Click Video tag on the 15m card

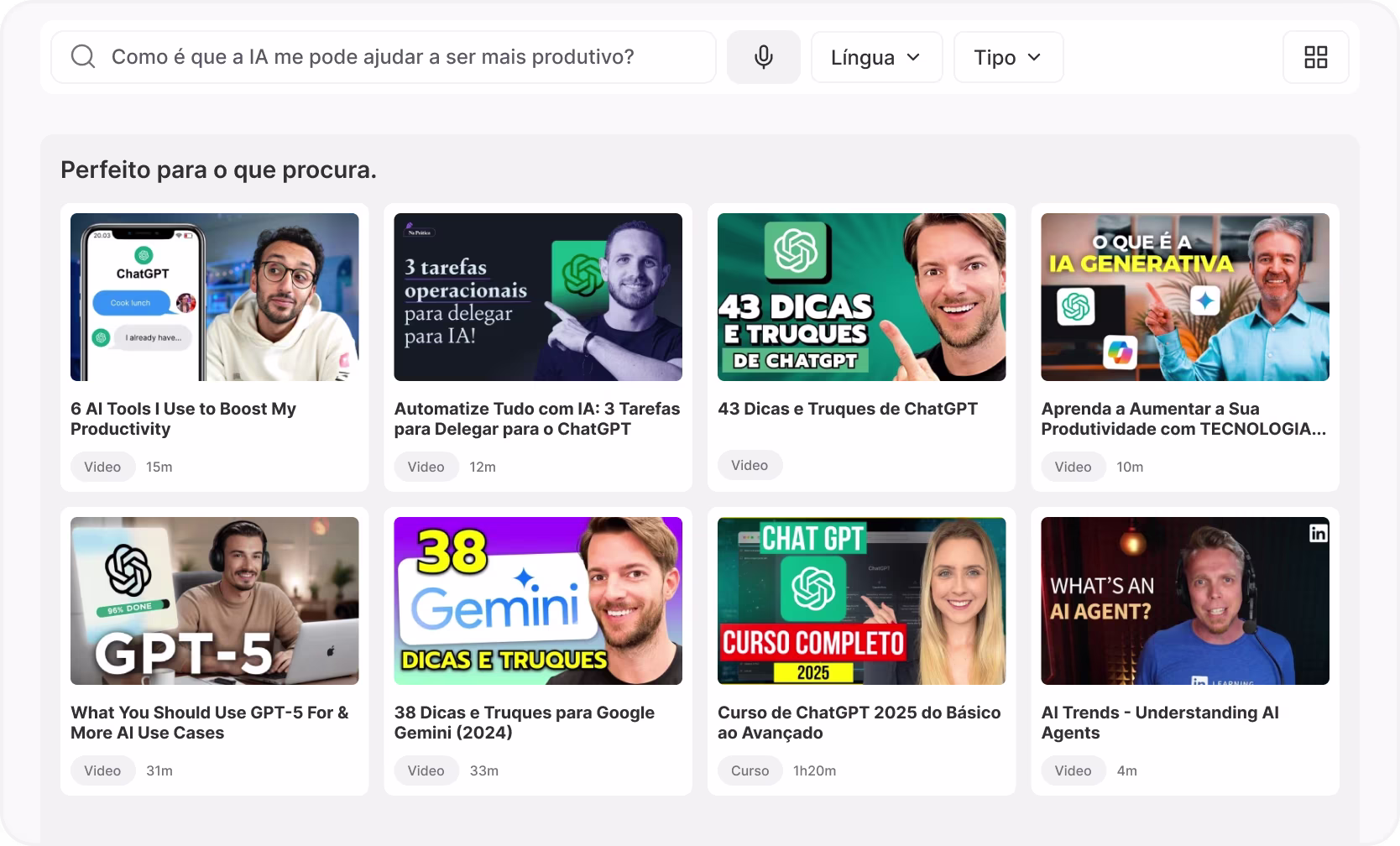(102, 467)
